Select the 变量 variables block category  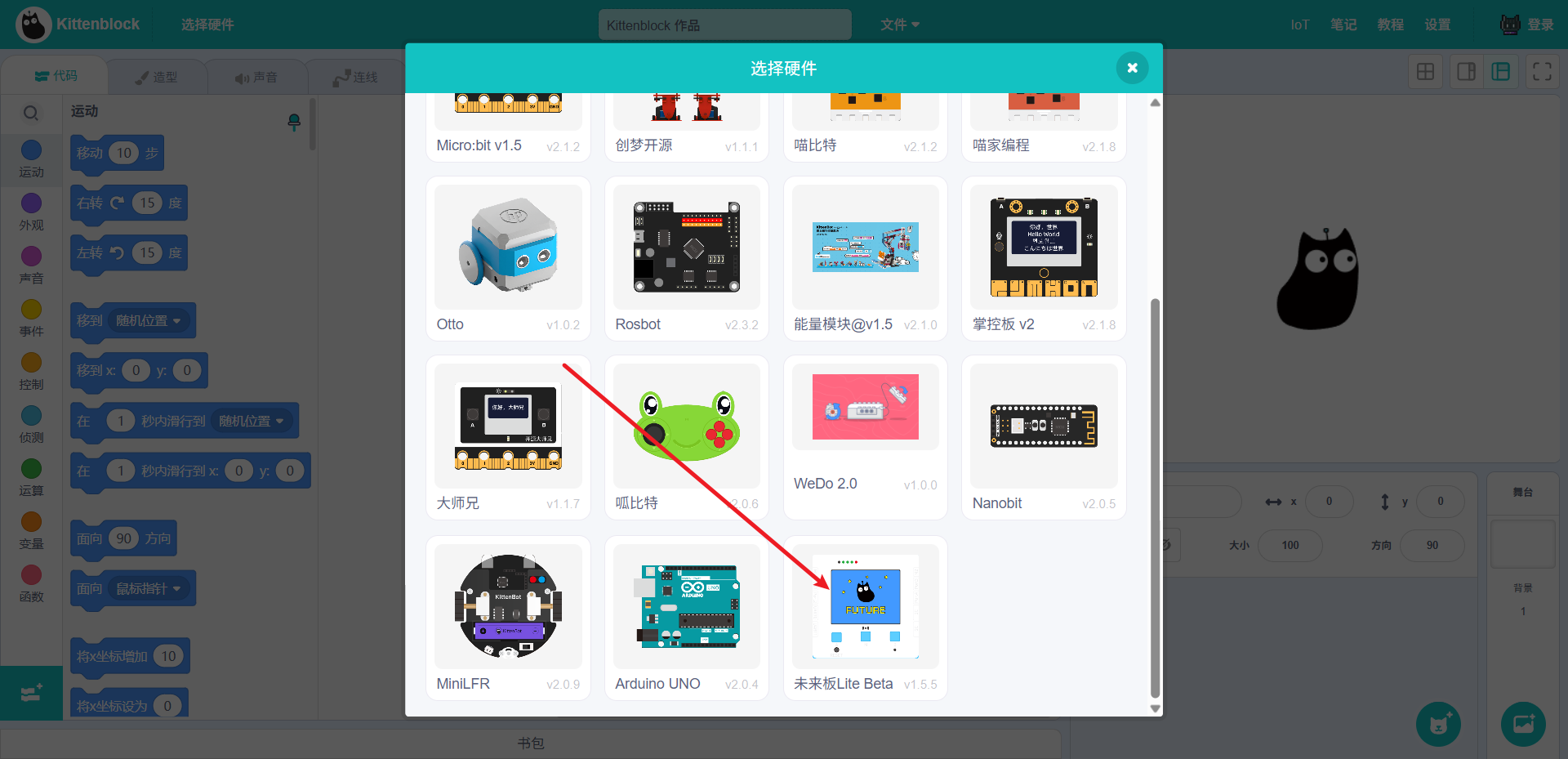31,531
